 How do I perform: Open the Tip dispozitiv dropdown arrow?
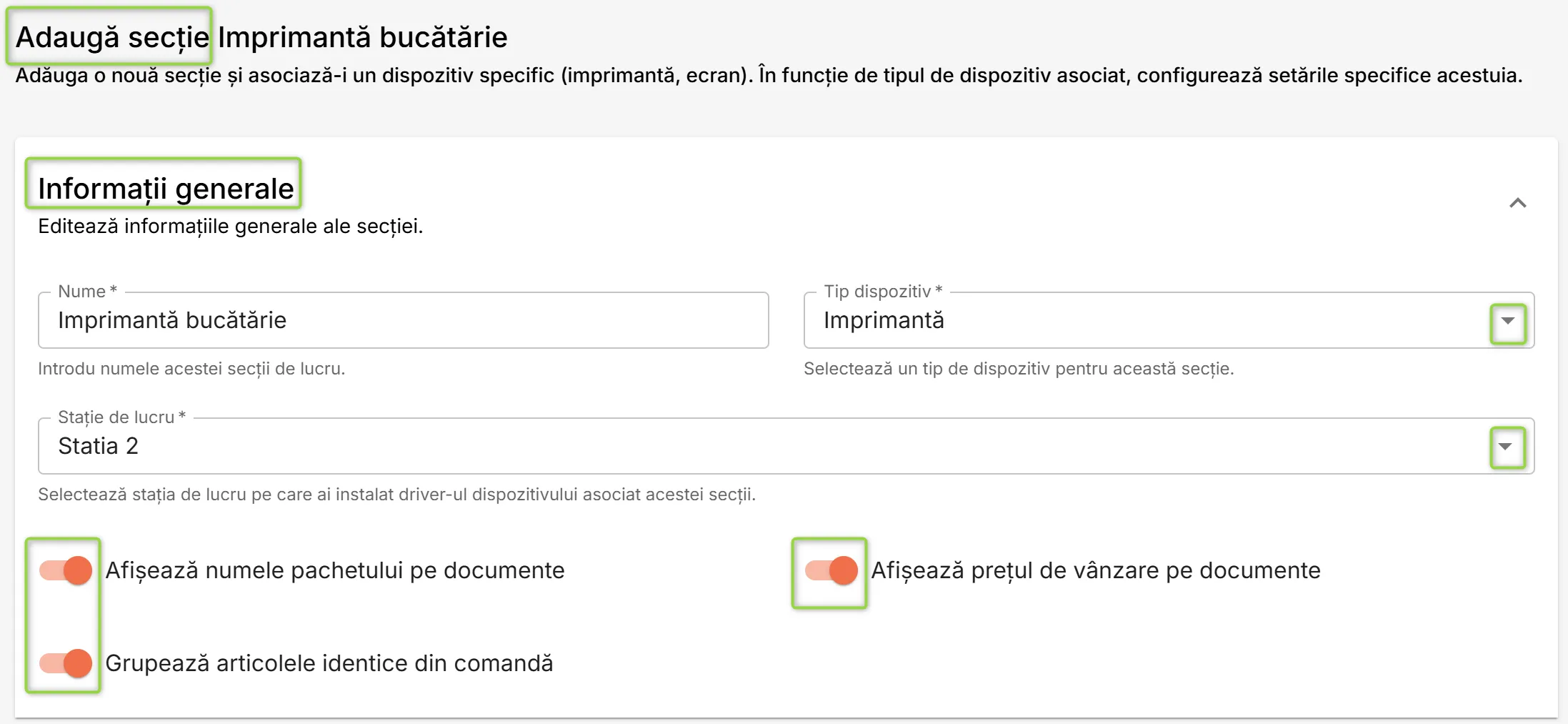[1507, 321]
